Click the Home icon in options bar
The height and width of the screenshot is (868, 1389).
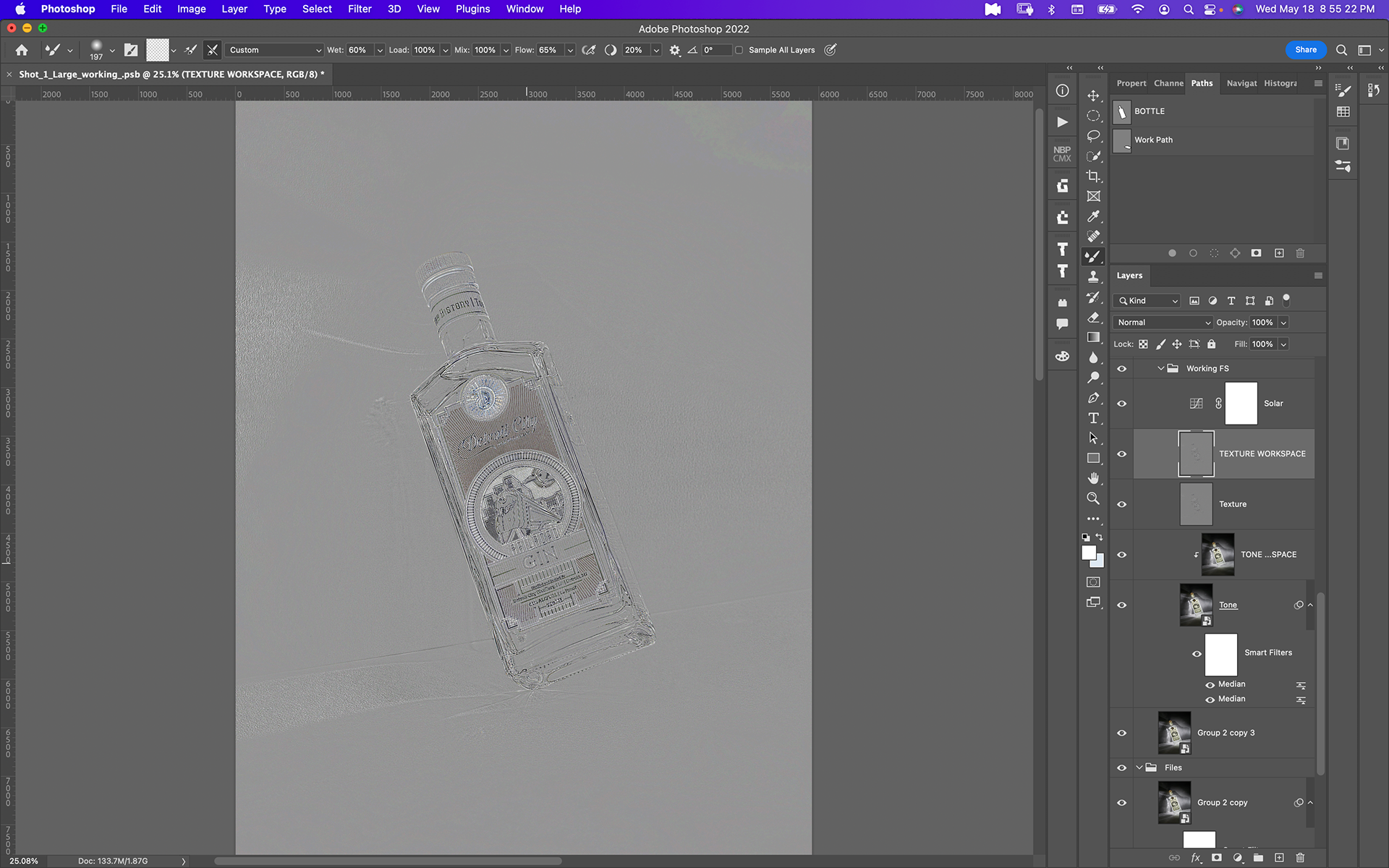coord(22,50)
